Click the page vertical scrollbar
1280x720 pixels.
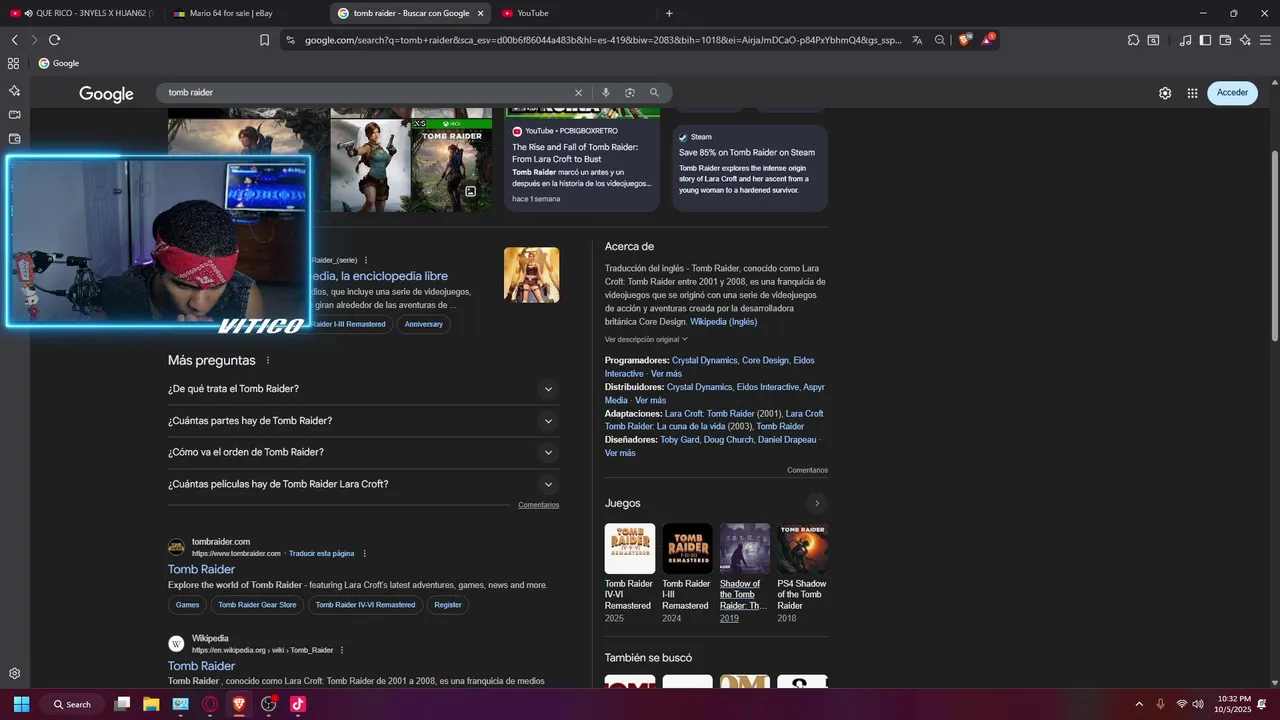(1274, 245)
